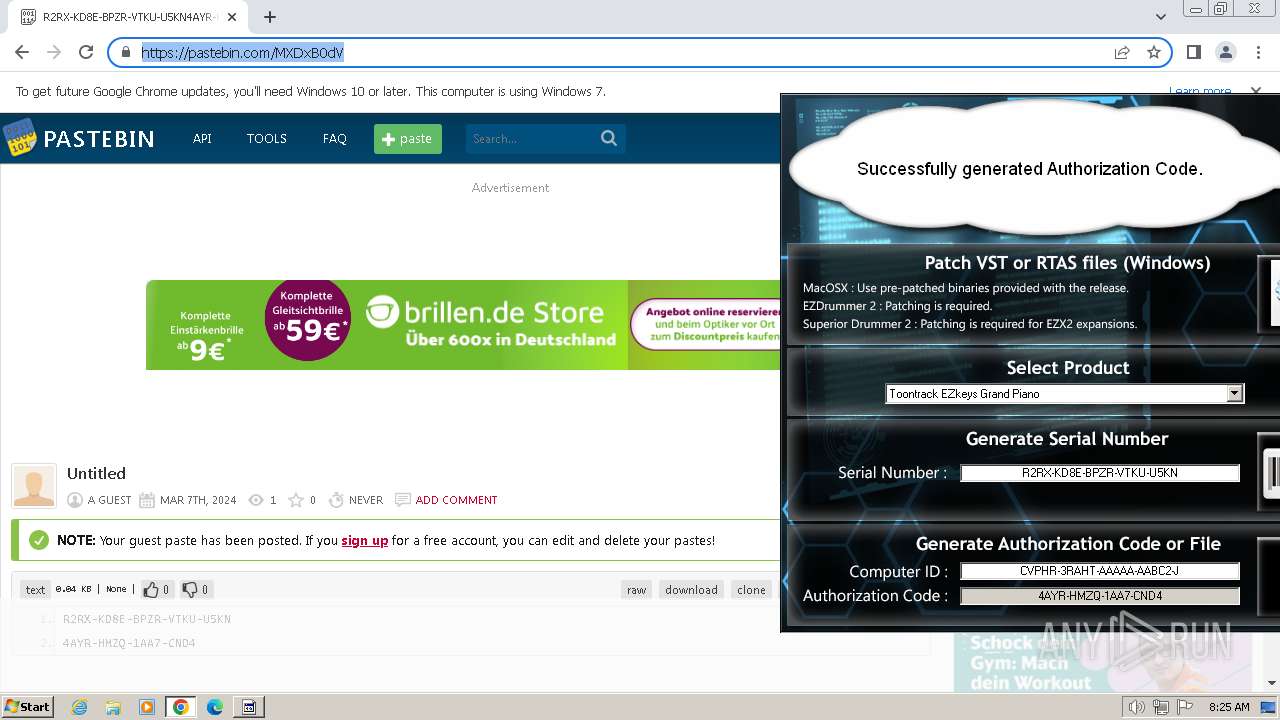The image size is (1280, 720).
Task: Reload the Pastebin page
Action: (86, 52)
